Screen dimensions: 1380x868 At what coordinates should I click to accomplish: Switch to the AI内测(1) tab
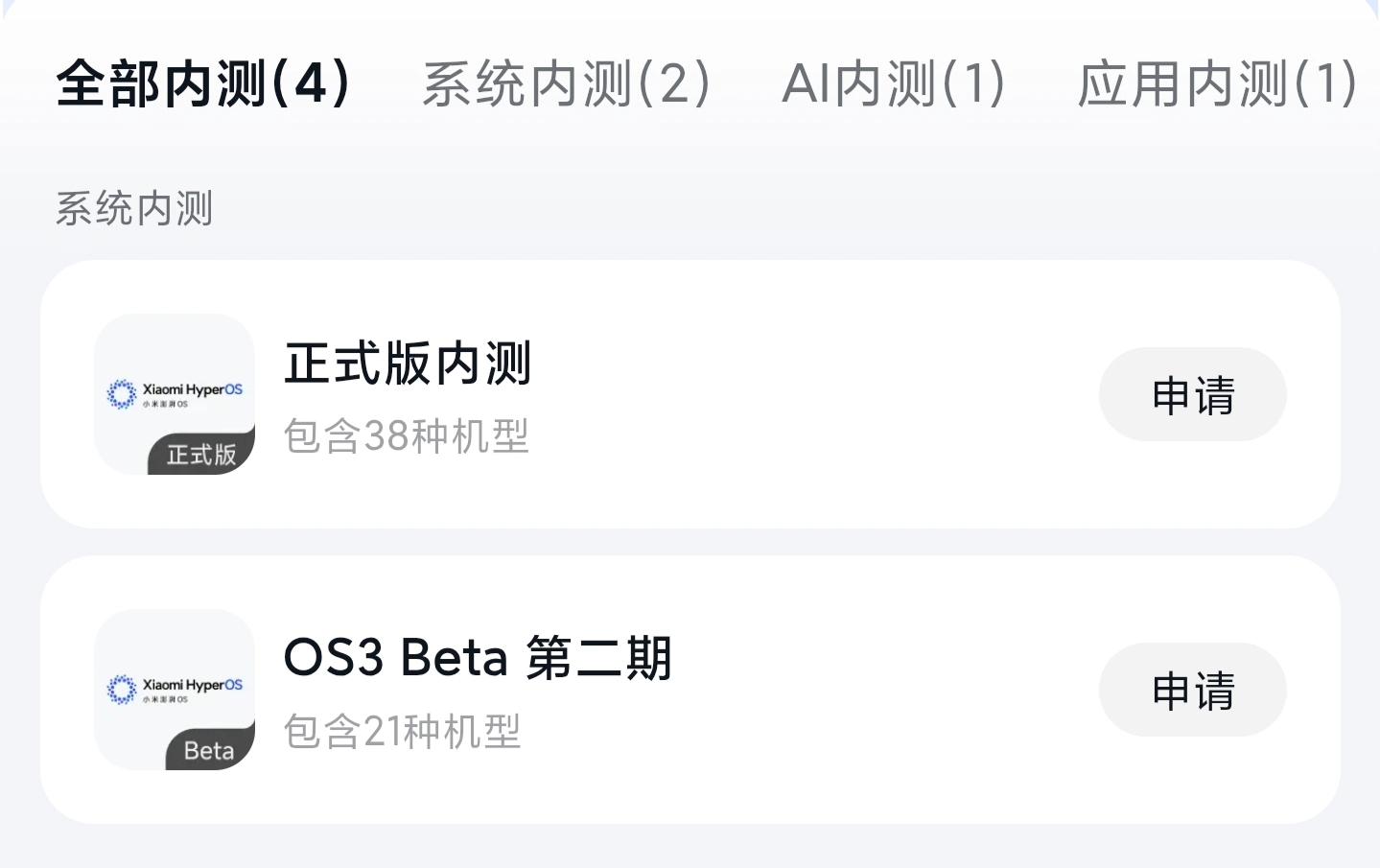click(894, 84)
